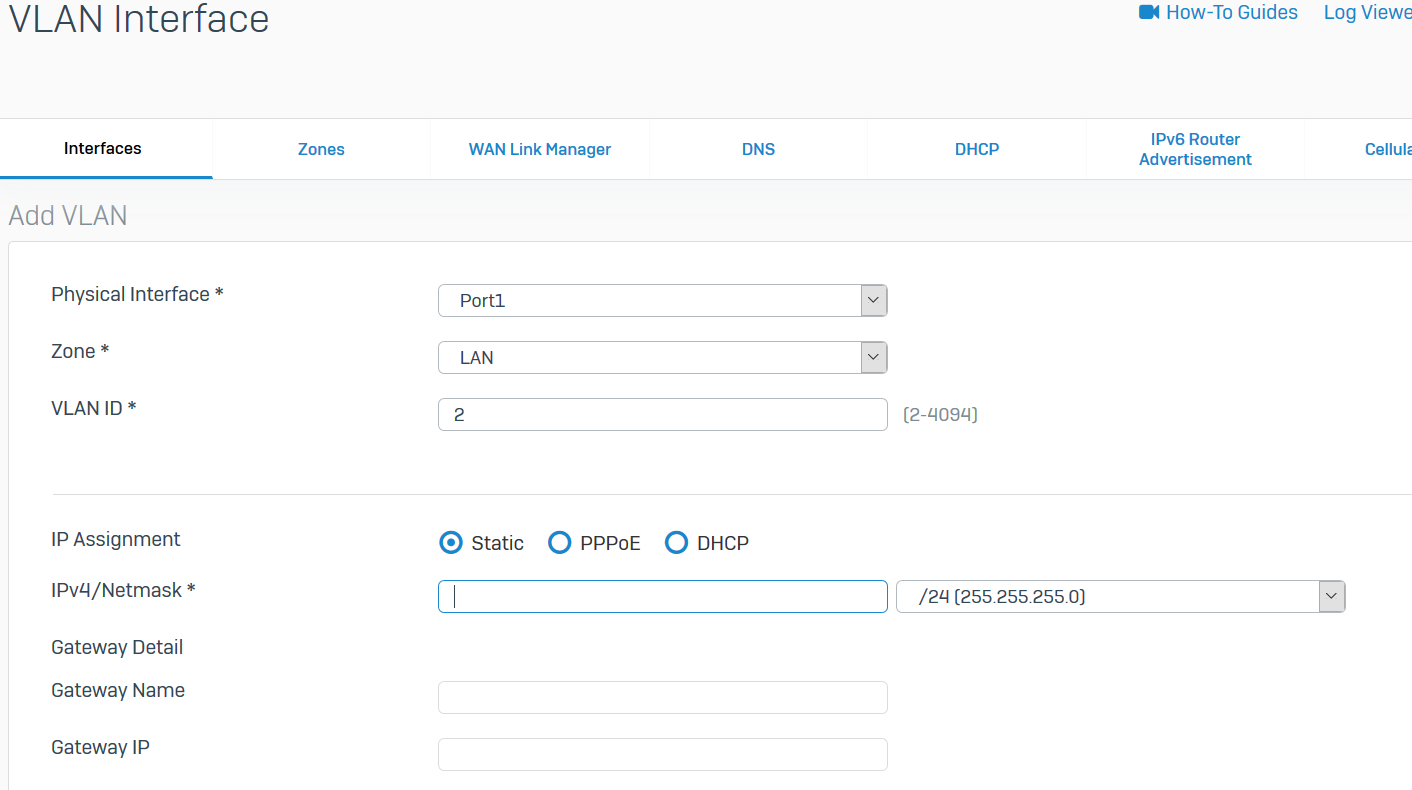Select the Static IP assignment radio
Screen dimensions: 1412x790
[452, 543]
